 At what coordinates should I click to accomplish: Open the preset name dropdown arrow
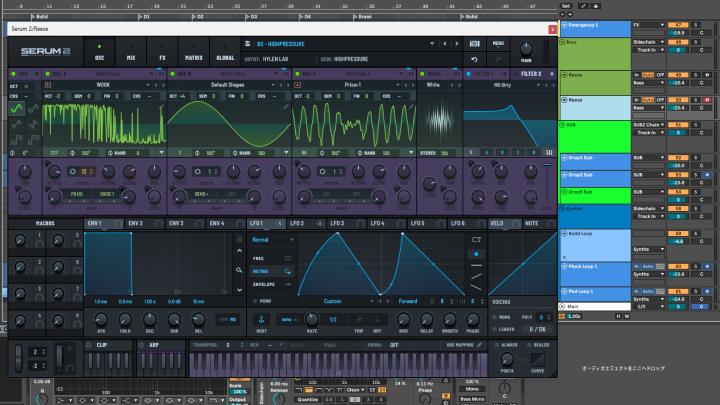tap(432, 44)
